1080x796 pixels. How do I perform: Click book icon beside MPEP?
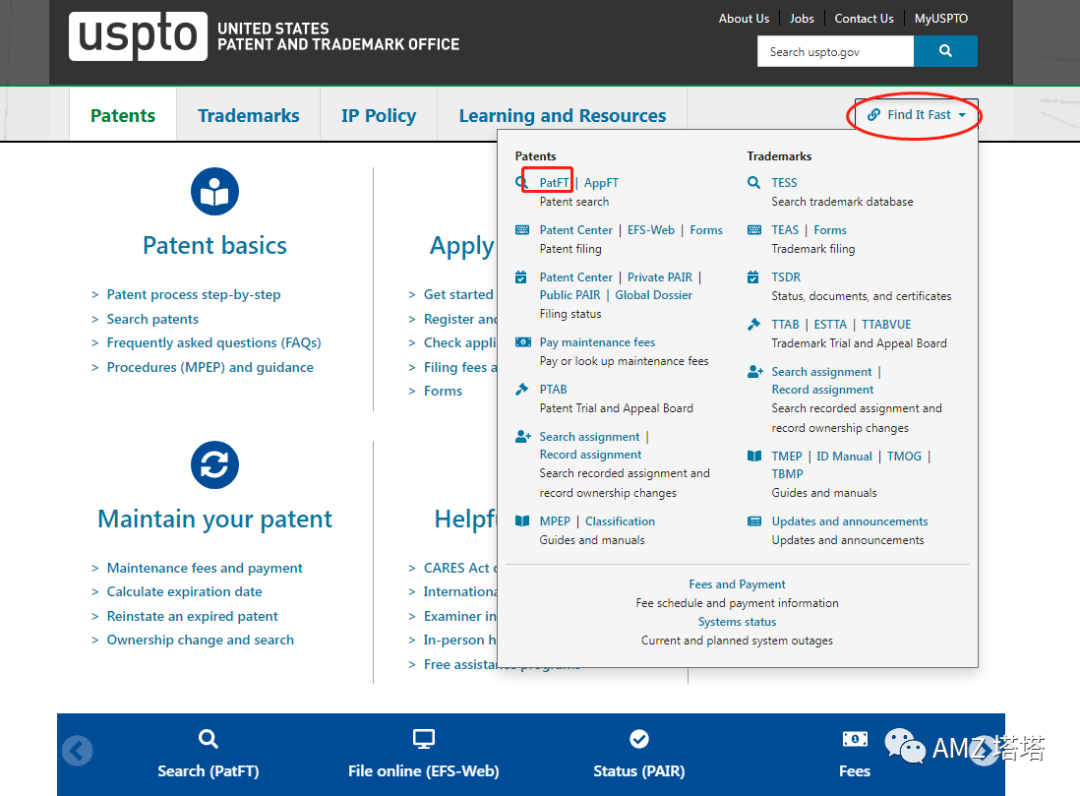pos(522,521)
